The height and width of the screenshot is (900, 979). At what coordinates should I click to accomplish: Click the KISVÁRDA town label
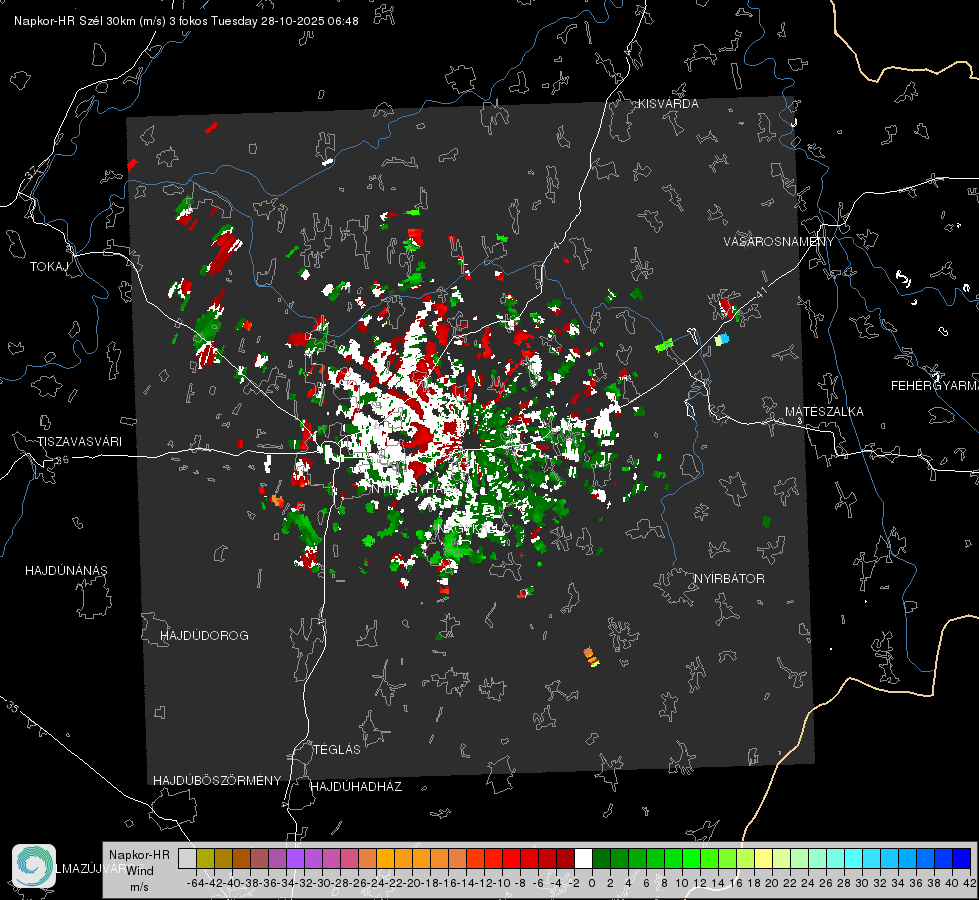pyautogui.click(x=668, y=104)
